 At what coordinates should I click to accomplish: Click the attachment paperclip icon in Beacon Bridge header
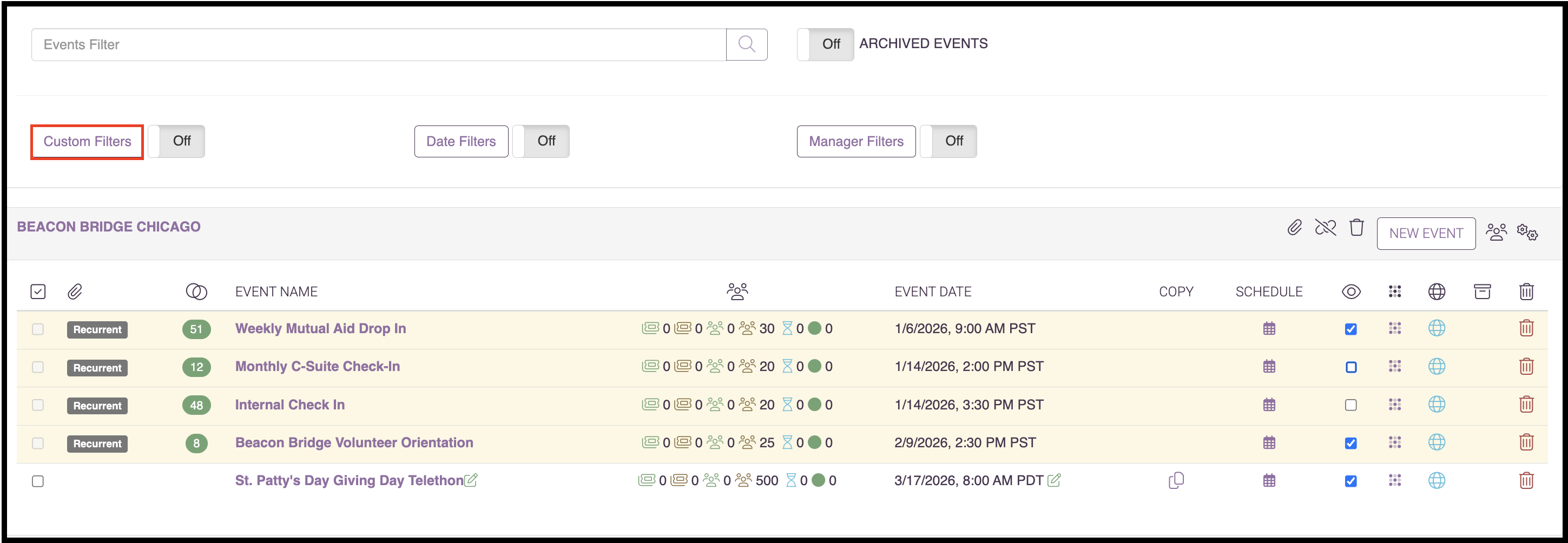tap(1294, 228)
